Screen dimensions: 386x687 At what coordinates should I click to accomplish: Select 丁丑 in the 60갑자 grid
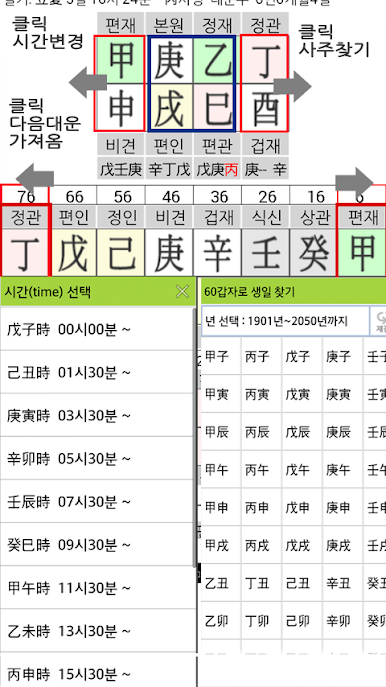tap(262, 583)
